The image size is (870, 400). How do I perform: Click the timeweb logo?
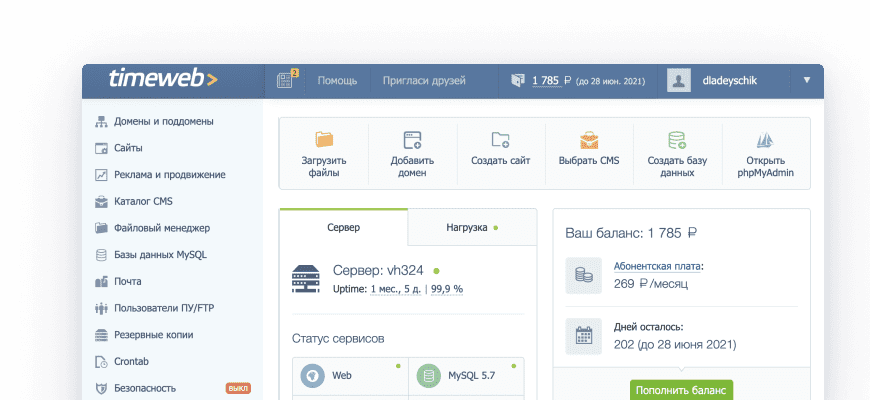click(x=163, y=78)
